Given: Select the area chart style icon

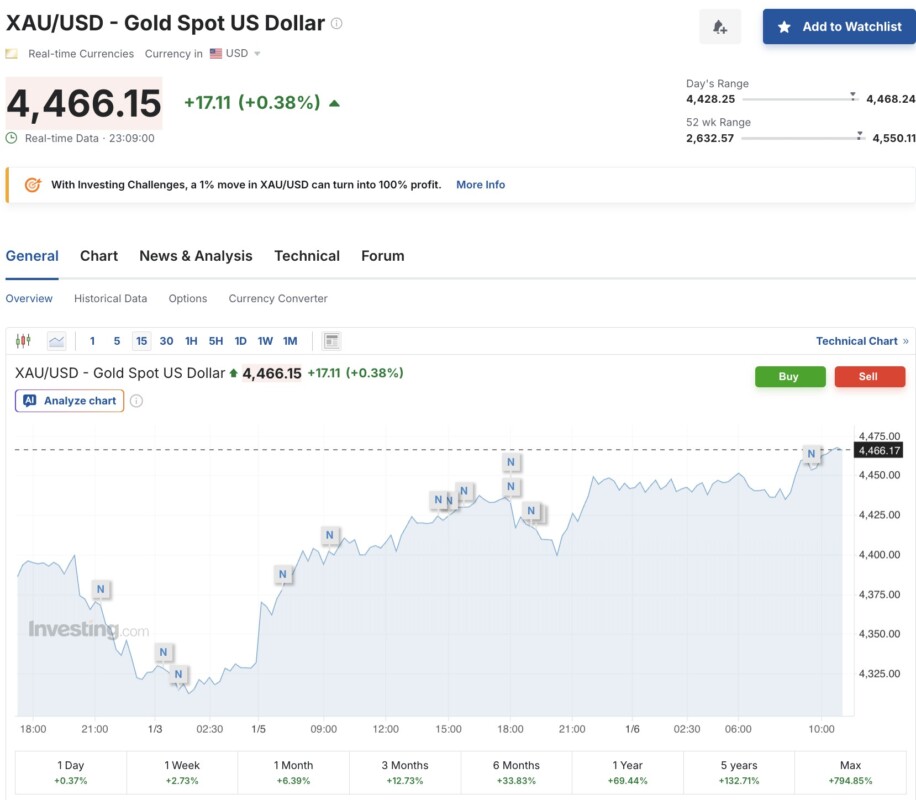Looking at the screenshot, I should pos(56,341).
